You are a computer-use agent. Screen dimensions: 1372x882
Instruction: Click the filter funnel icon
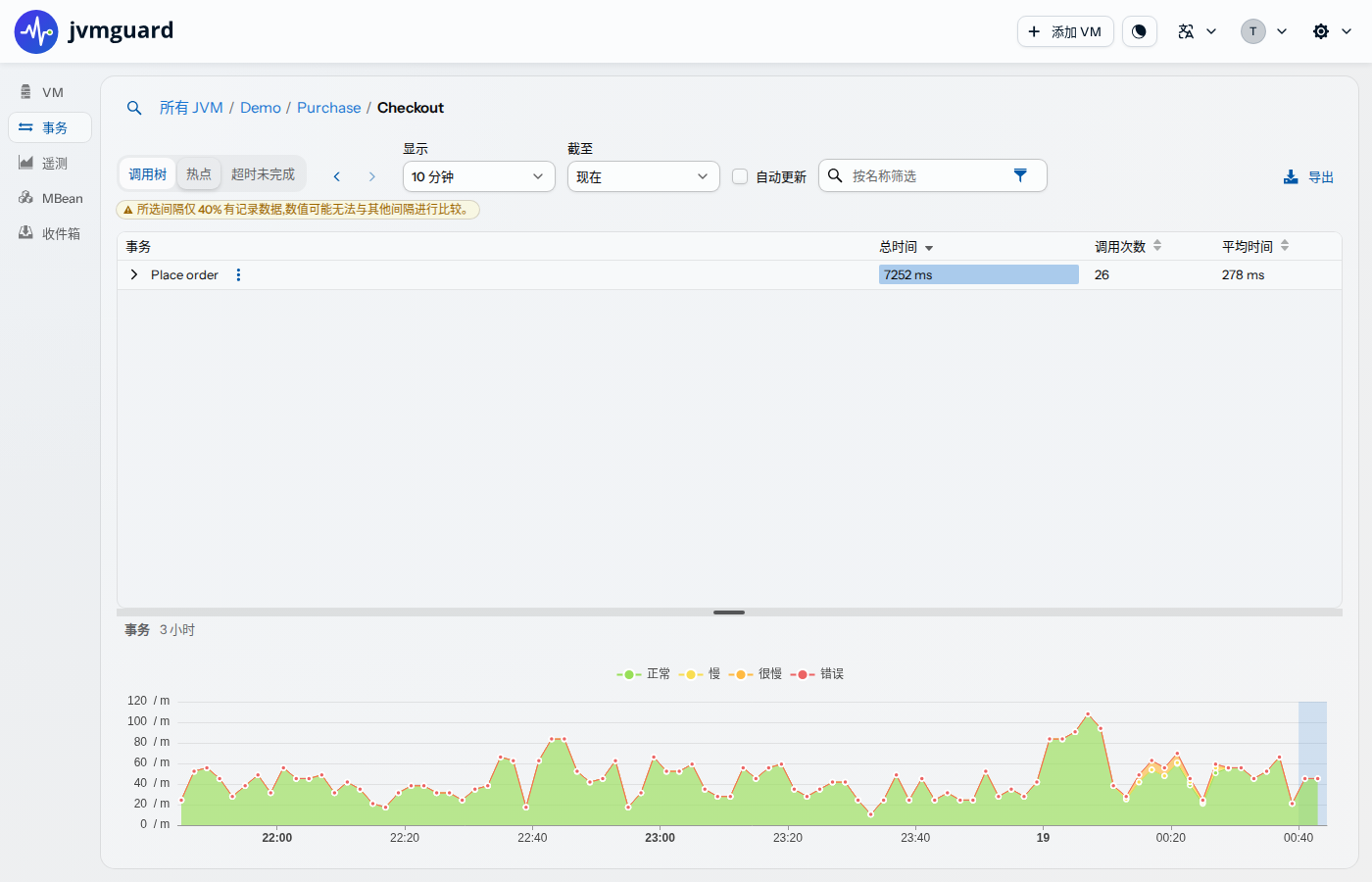[1020, 175]
